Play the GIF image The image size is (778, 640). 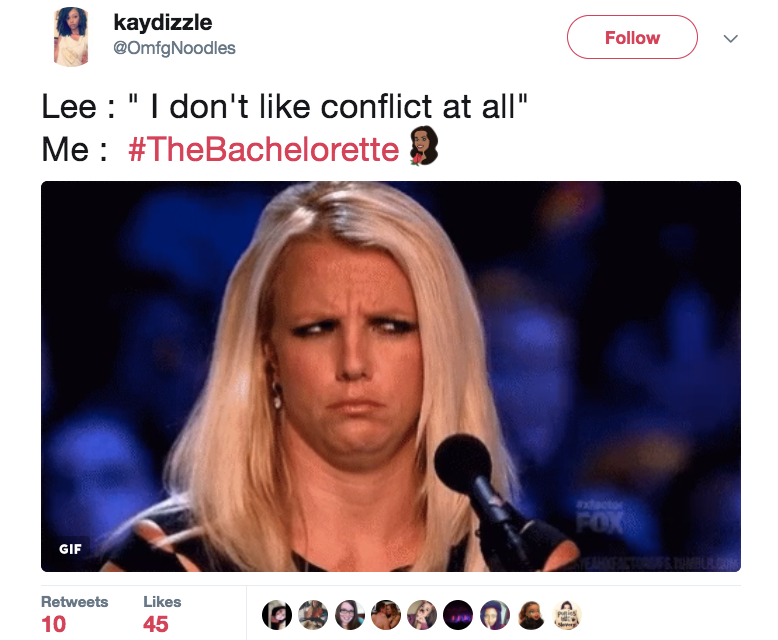pyautogui.click(x=390, y=376)
